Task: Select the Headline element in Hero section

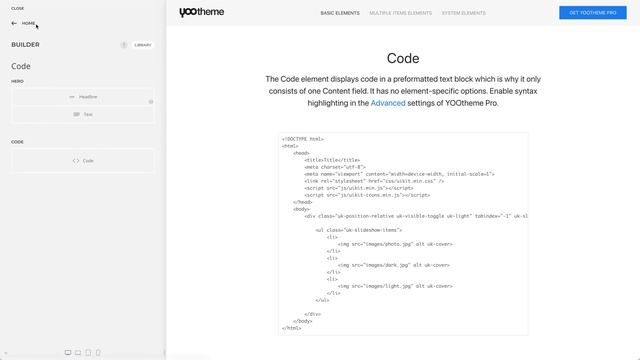Action: click(x=83, y=97)
